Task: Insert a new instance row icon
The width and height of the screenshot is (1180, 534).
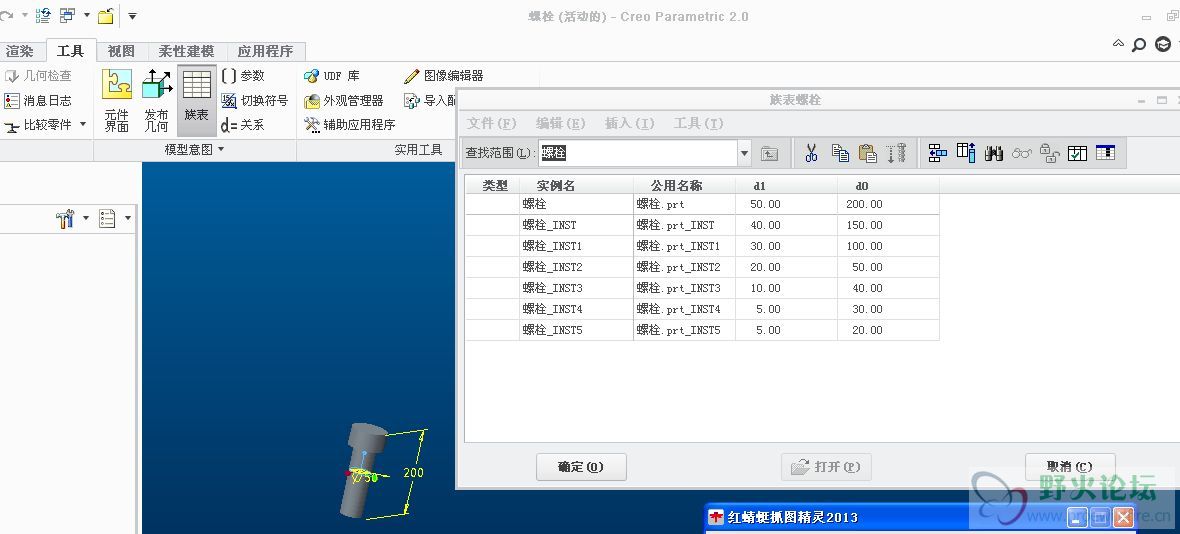Action: [x=938, y=153]
